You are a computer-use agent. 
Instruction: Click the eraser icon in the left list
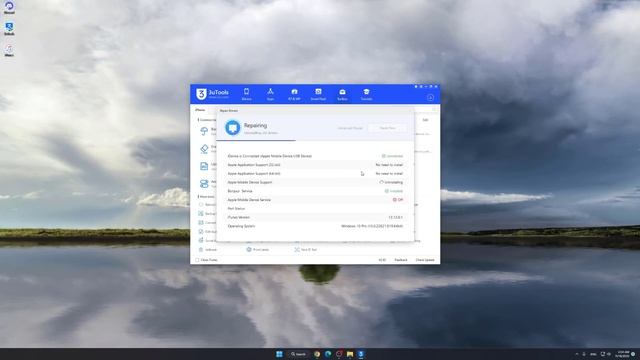[x=204, y=149]
